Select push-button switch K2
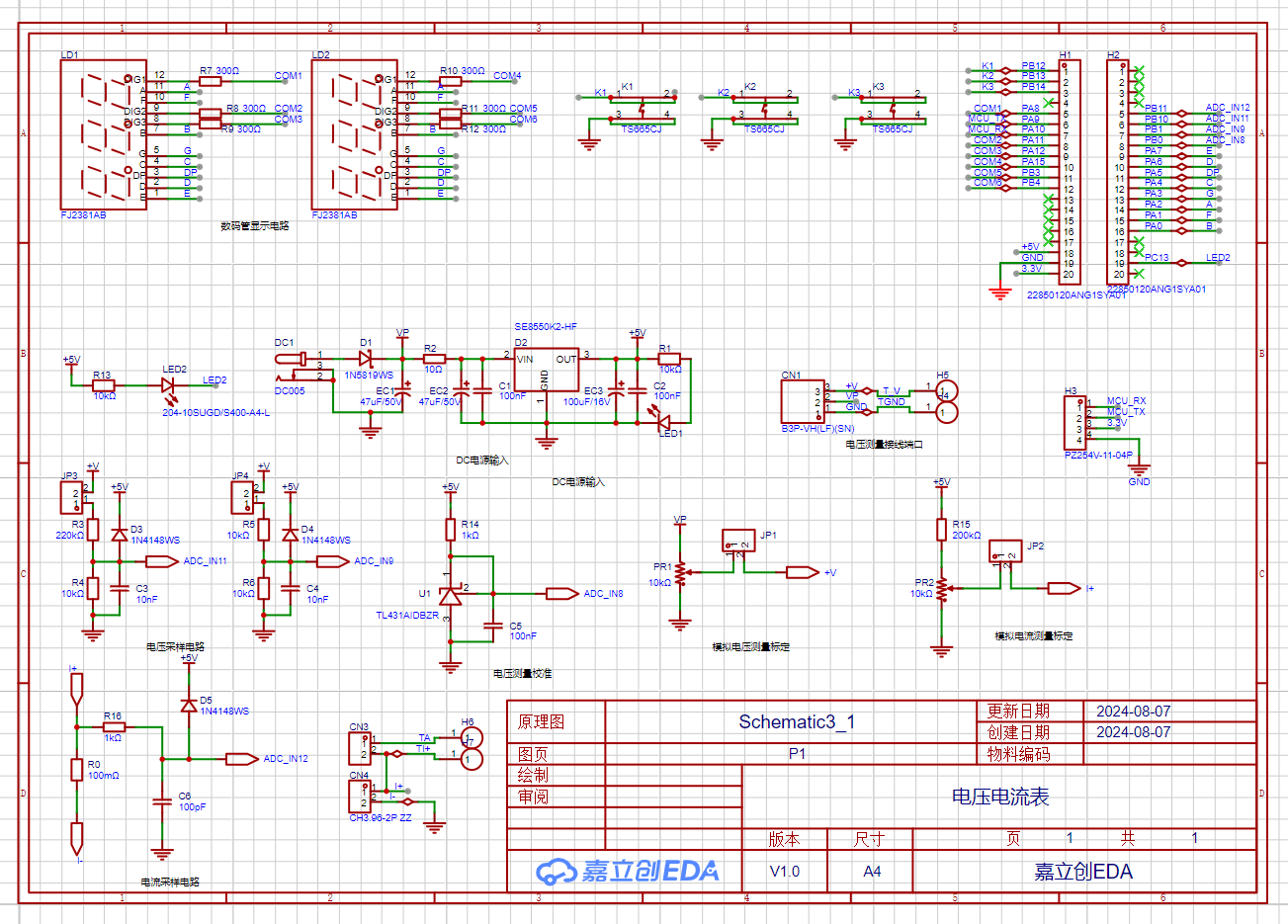 [765, 107]
